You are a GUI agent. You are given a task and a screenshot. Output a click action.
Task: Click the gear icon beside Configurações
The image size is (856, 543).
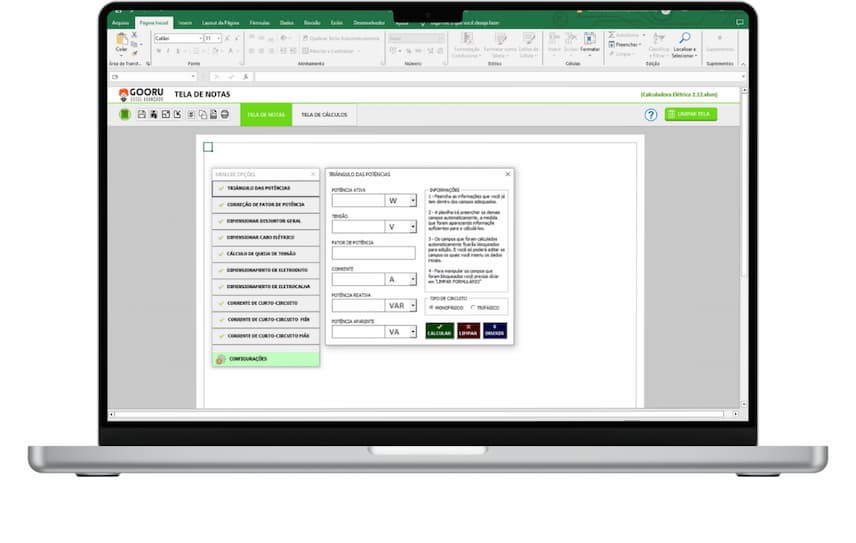click(x=221, y=359)
